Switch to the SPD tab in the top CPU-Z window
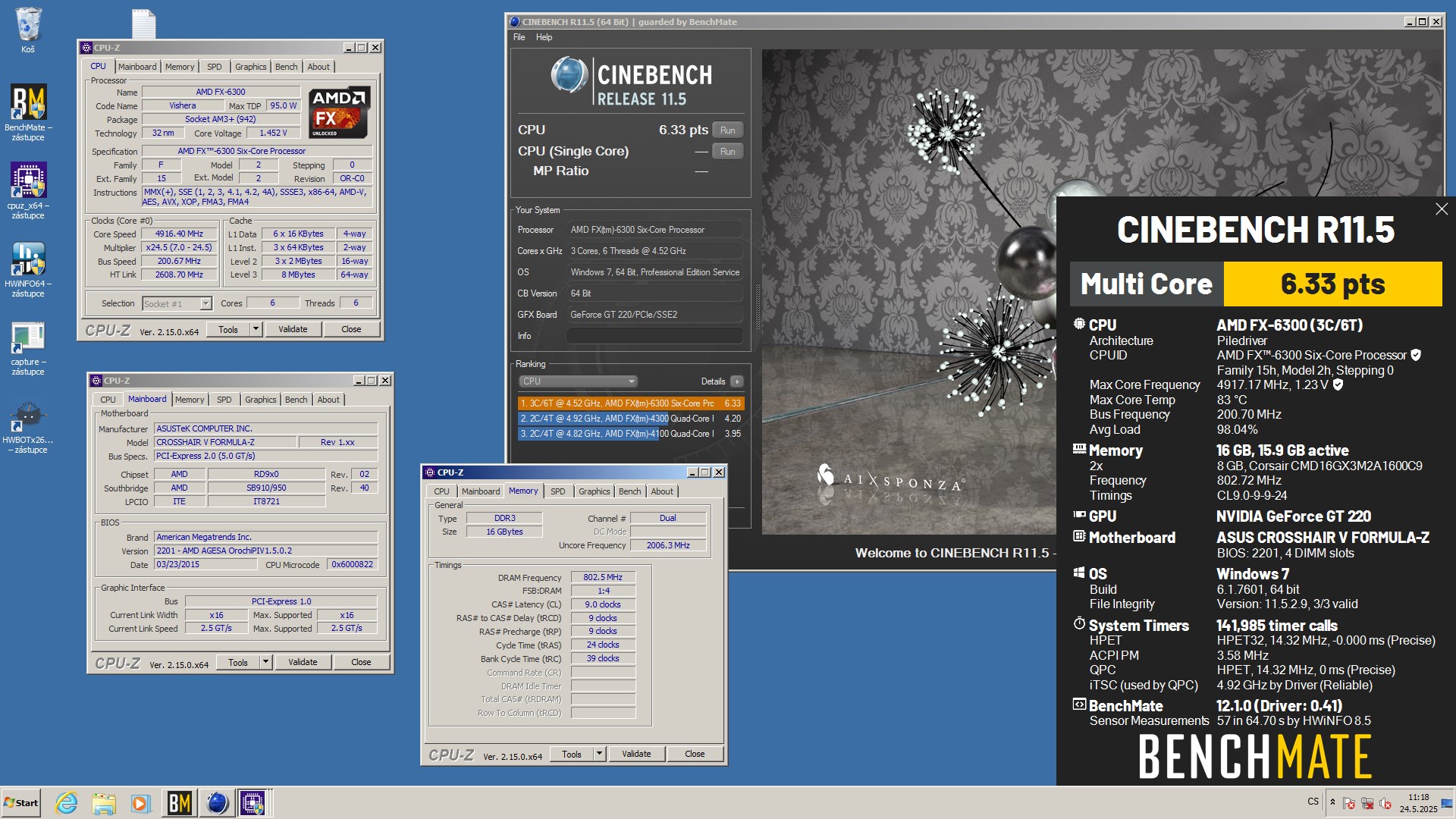Screen dimensions: 1456x819 click(x=215, y=67)
